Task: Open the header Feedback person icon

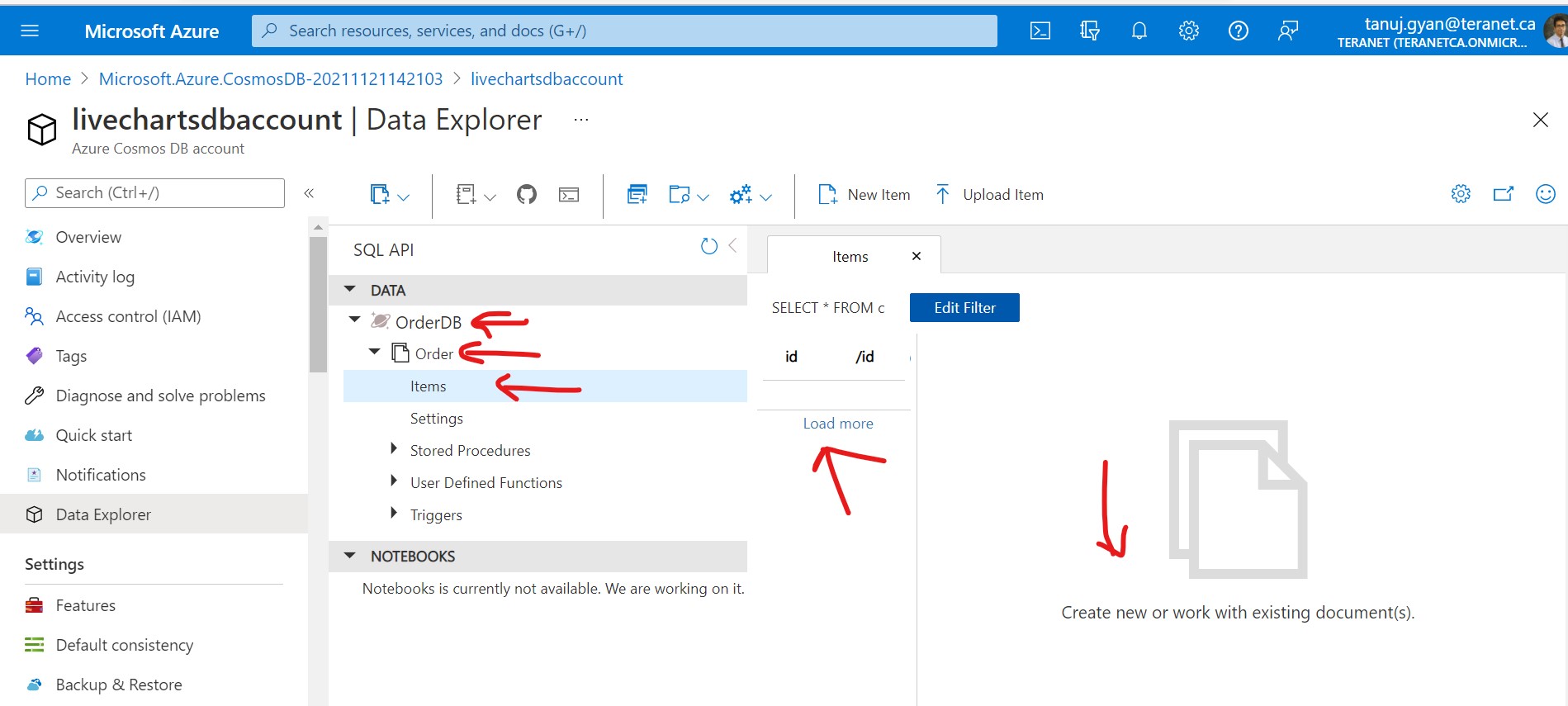Action: (1288, 31)
